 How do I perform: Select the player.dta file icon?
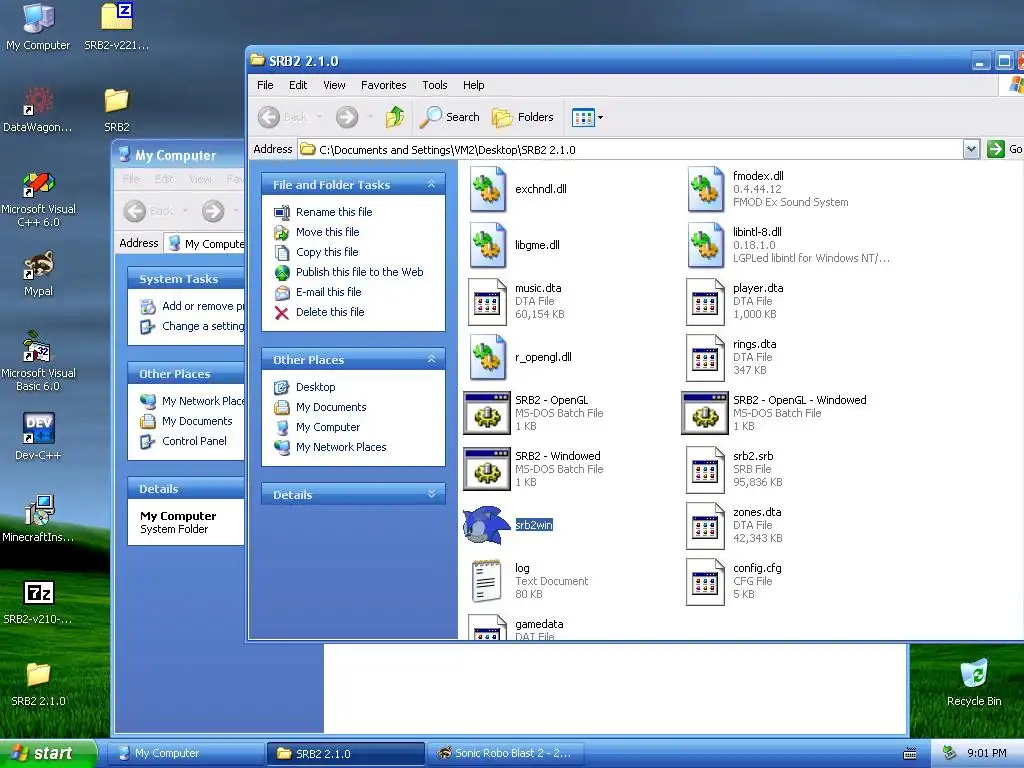pyautogui.click(x=705, y=302)
